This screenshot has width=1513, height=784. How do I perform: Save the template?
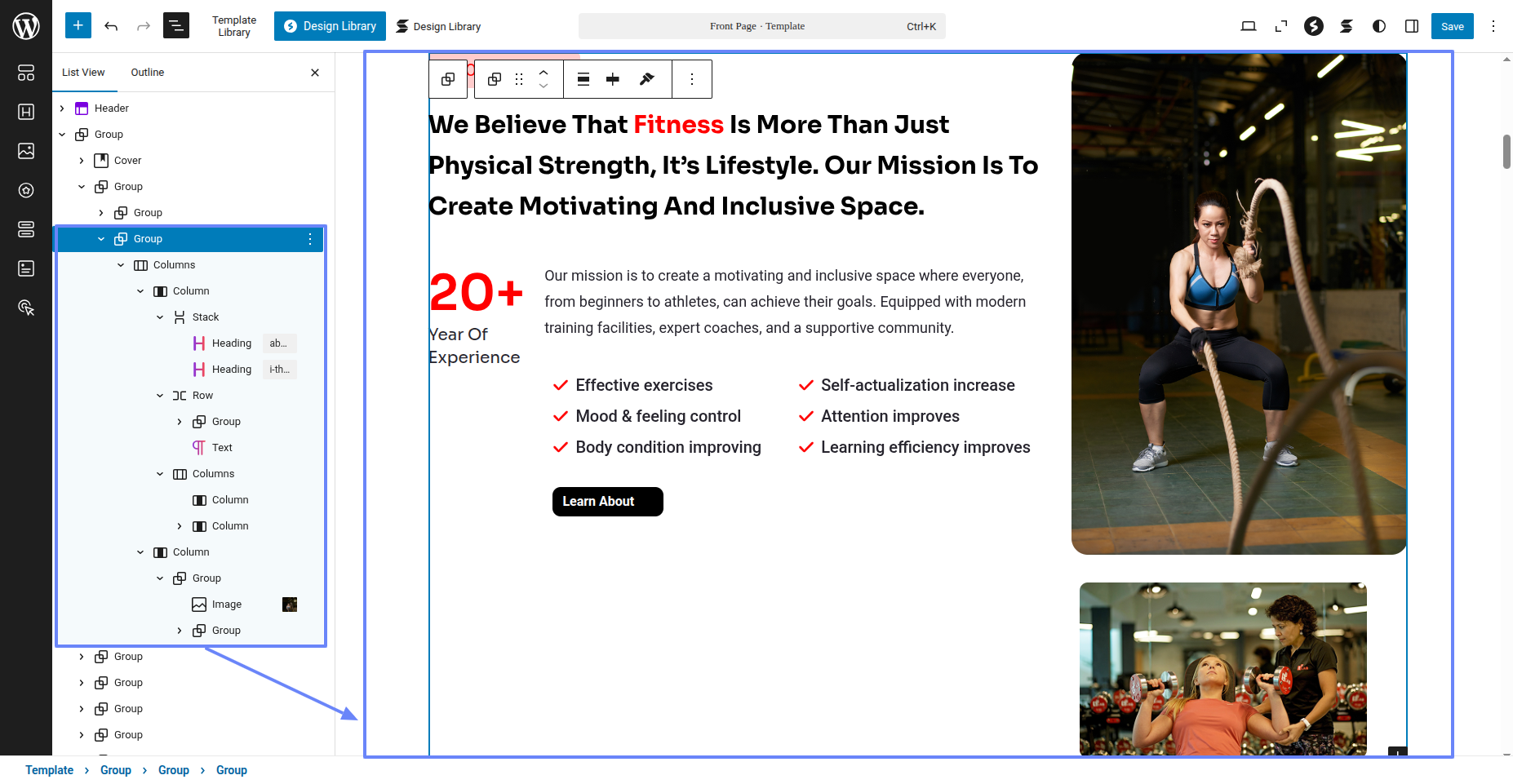point(1452,26)
